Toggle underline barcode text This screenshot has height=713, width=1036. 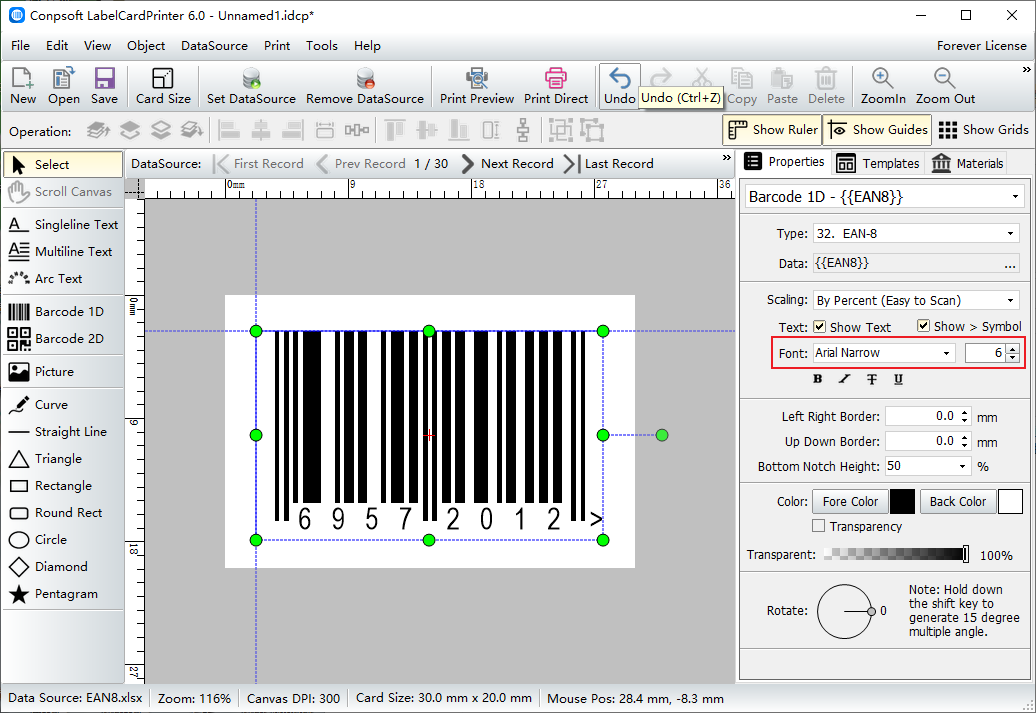click(899, 379)
